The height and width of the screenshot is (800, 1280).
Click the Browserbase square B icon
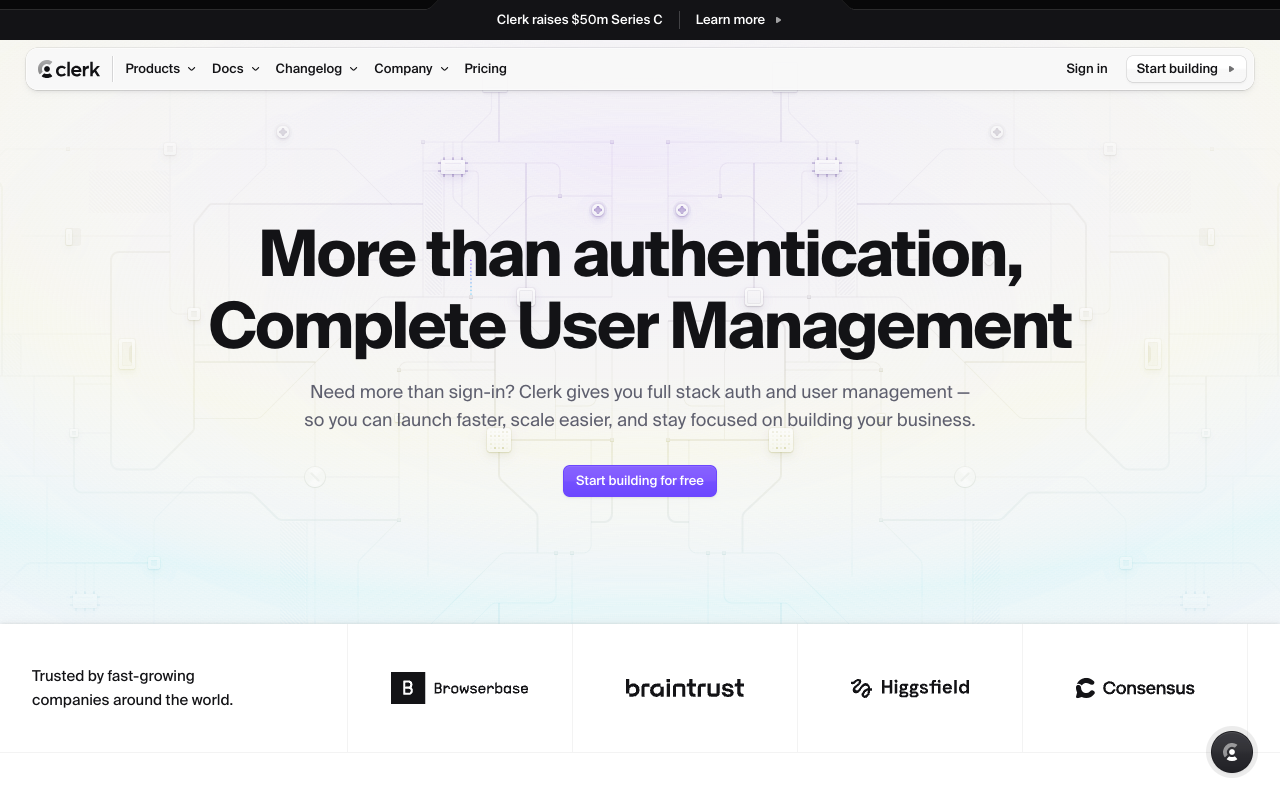407,687
